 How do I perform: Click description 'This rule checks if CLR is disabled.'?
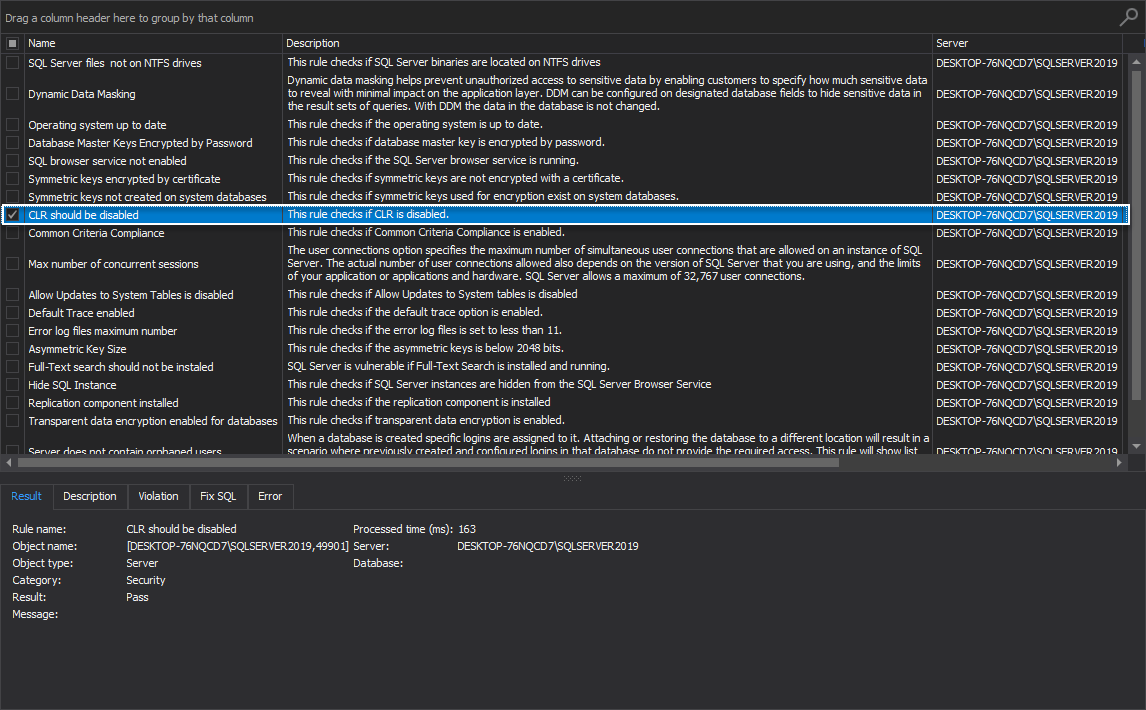(x=368, y=214)
